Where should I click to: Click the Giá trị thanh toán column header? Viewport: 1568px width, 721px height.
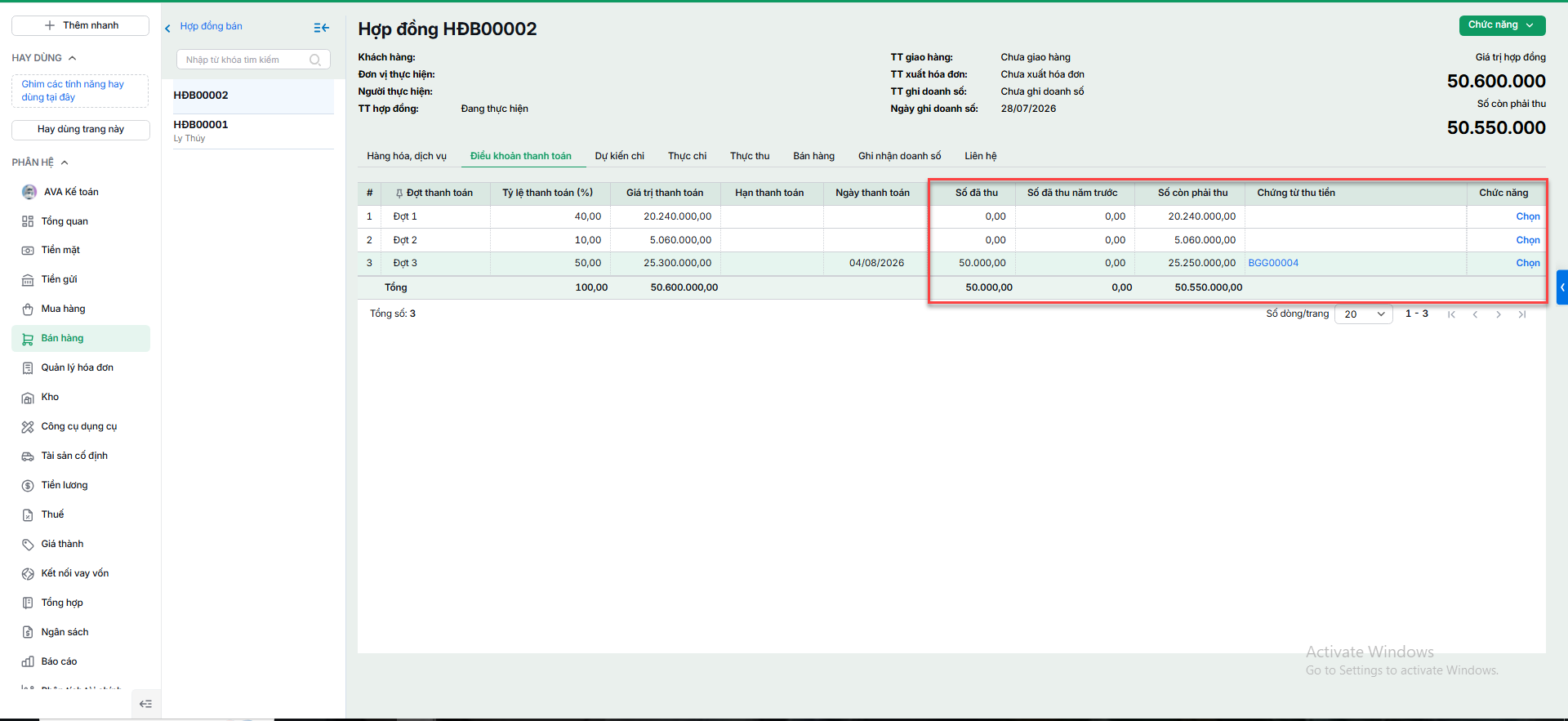pyautogui.click(x=665, y=193)
